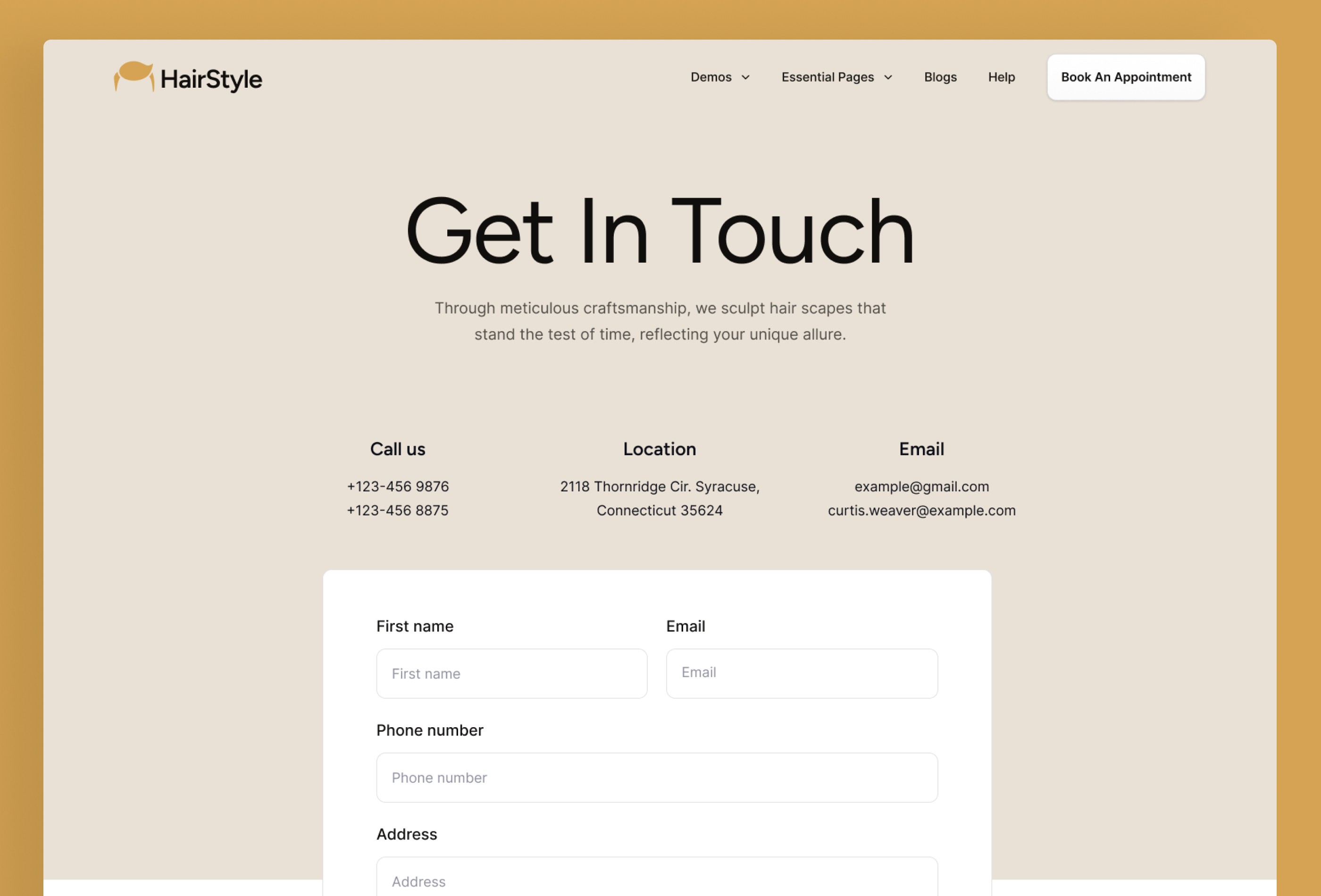Go to the Blogs page
Viewport: 1321px width, 896px height.
(x=940, y=77)
